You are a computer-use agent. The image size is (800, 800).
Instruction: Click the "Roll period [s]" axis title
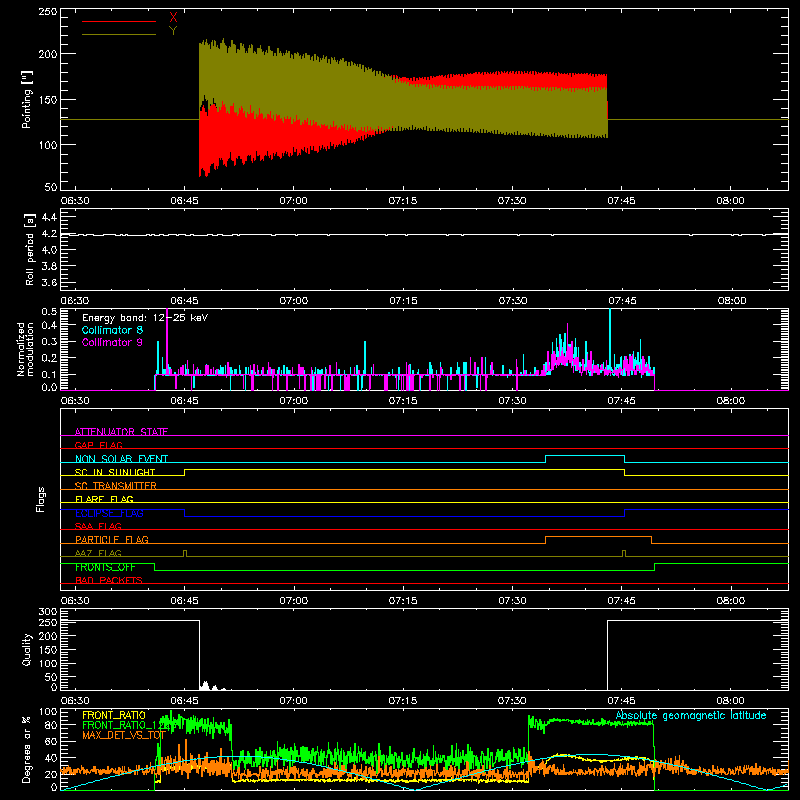pyautogui.click(x=29, y=249)
